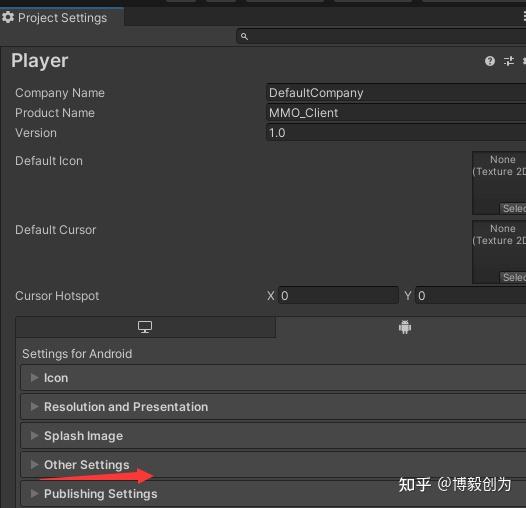Image resolution: width=526 pixels, height=508 pixels.
Task: Open the Player help documentation icon
Action: click(x=490, y=61)
